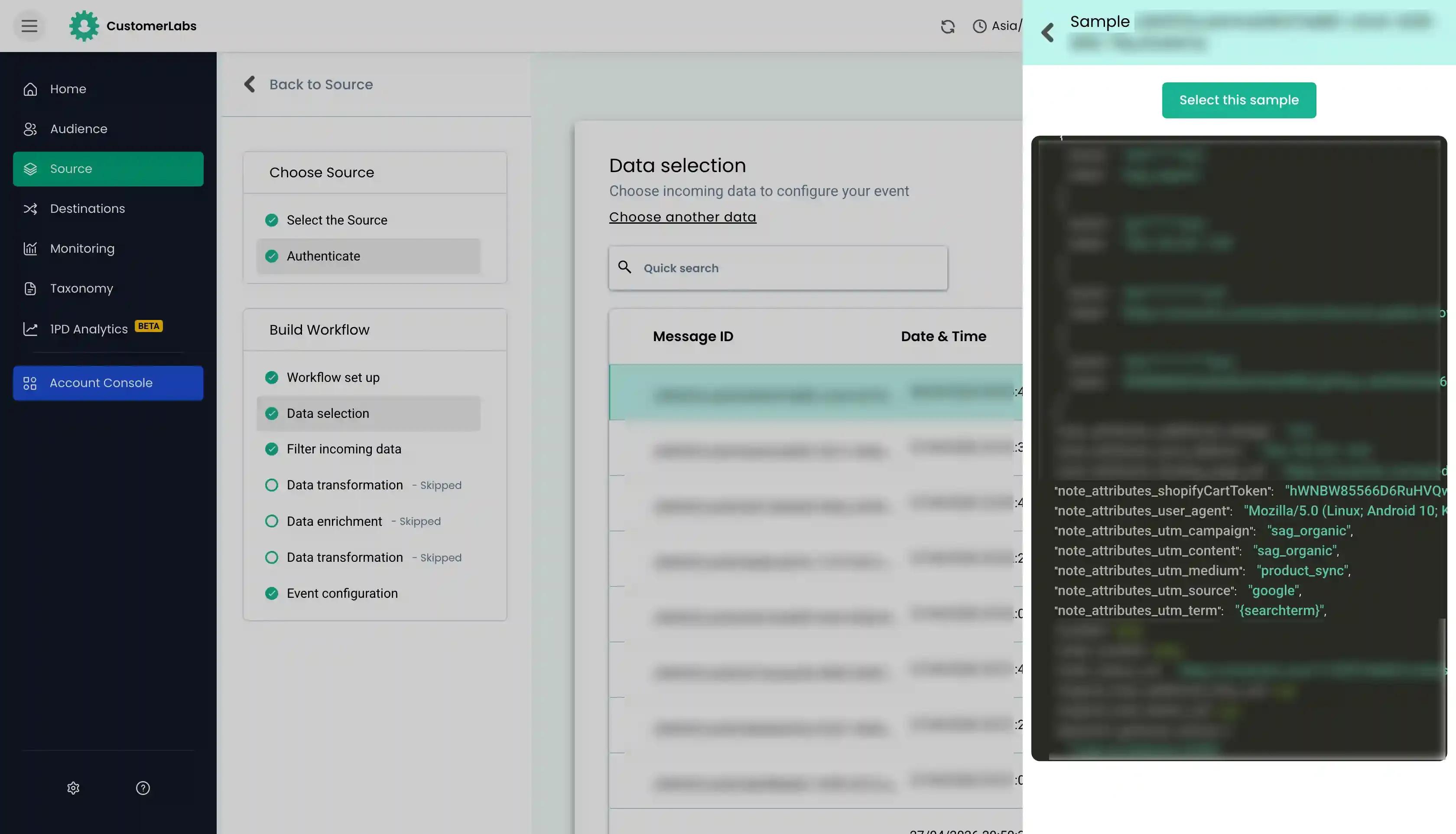Click the clock timezone icon

[x=980, y=26]
